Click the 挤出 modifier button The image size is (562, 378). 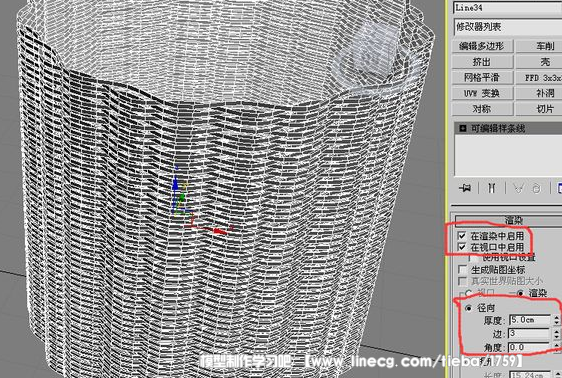482,62
